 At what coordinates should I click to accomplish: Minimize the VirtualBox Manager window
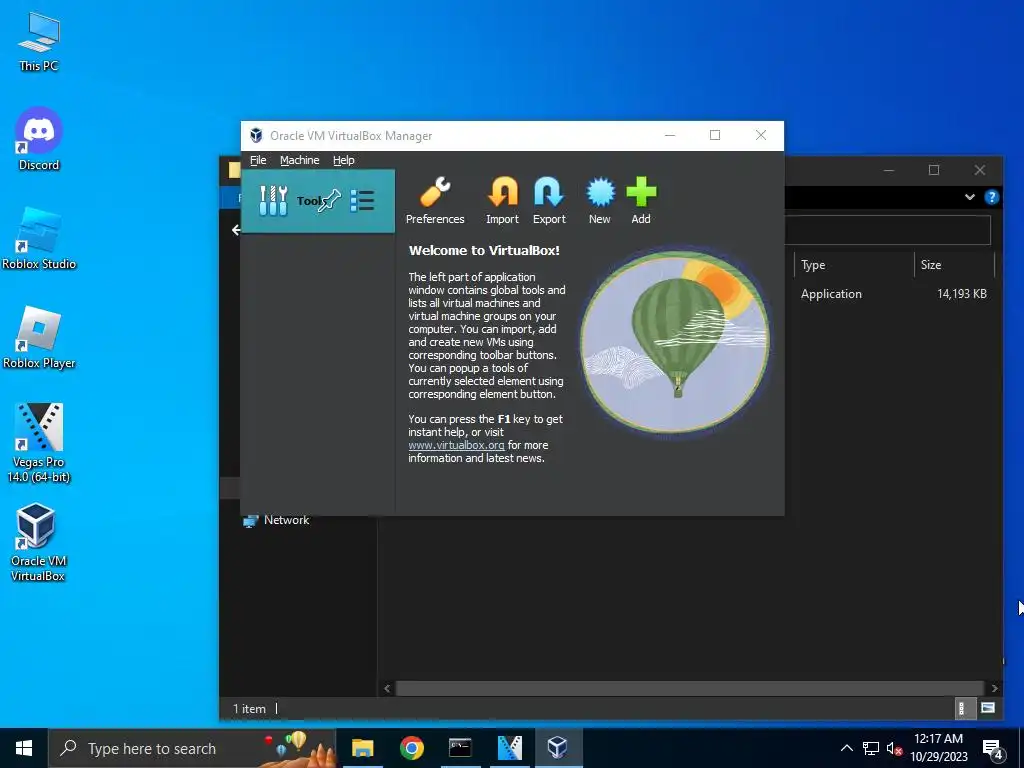(669, 135)
